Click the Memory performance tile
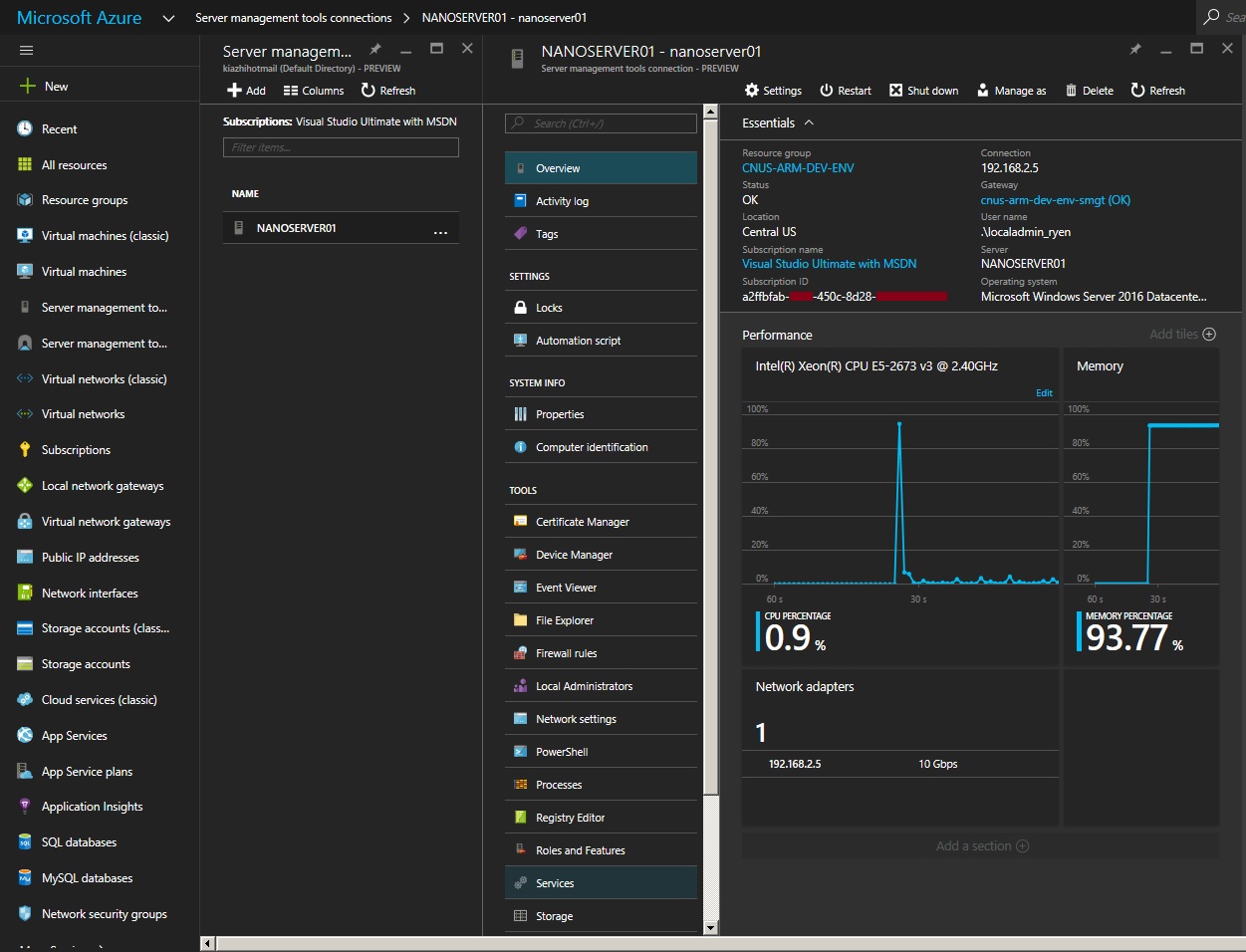 click(x=1141, y=505)
